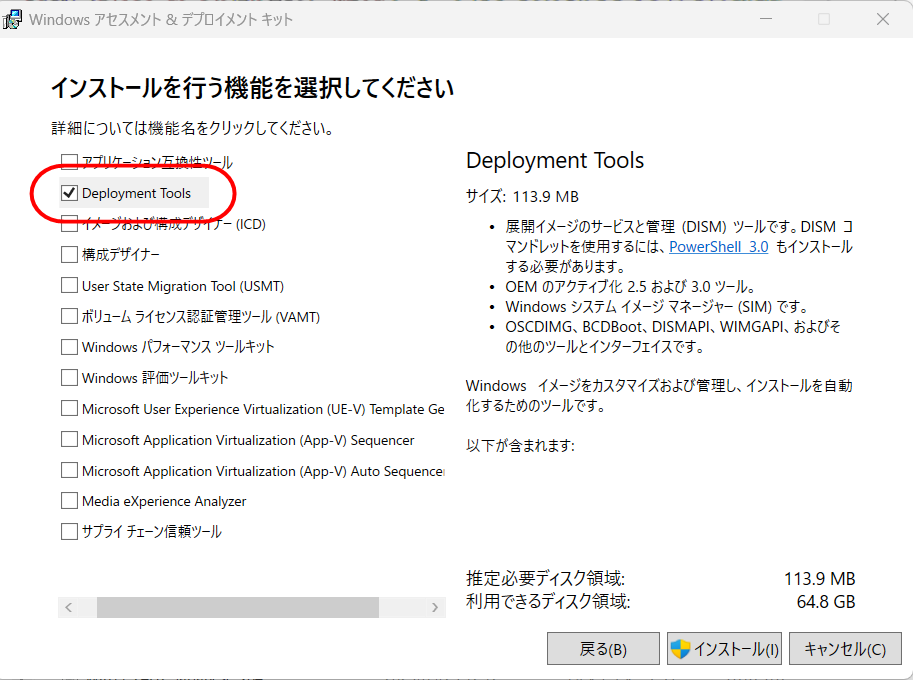Screen dimensions: 913x680
Task: Uncheck the Deployment Tools checkbox
Action: 69,193
